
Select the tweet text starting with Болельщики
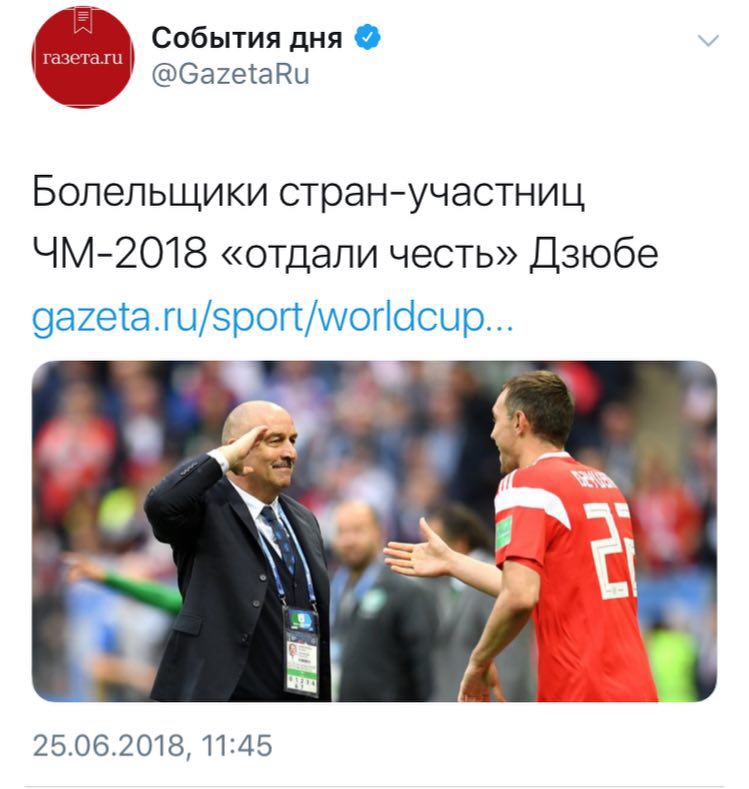pos(345,222)
